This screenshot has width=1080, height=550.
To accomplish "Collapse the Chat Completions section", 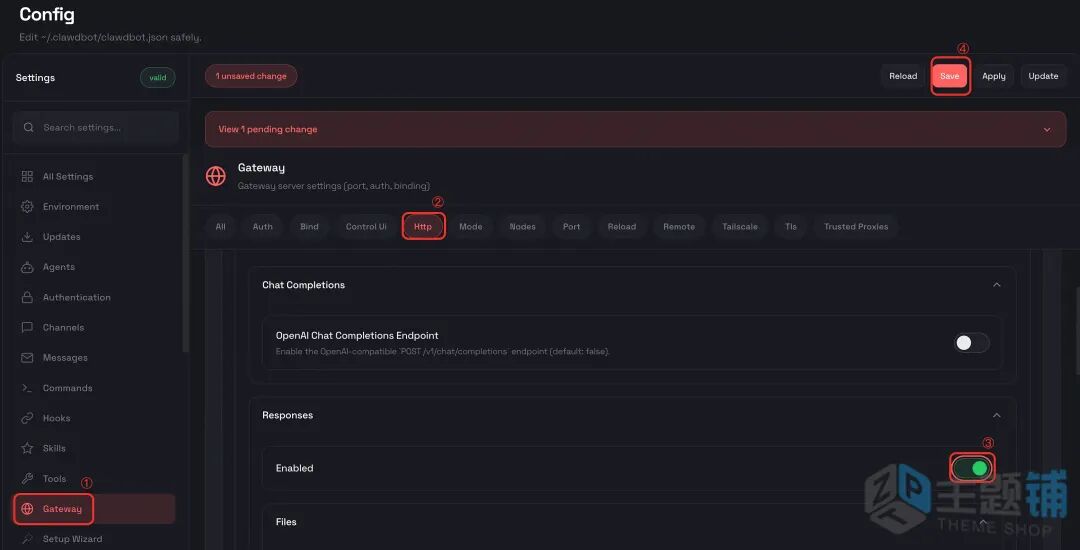I will pyautogui.click(x=996, y=285).
